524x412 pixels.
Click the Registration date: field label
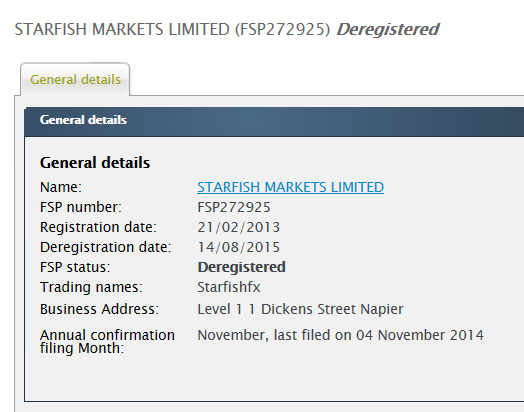(x=98, y=227)
